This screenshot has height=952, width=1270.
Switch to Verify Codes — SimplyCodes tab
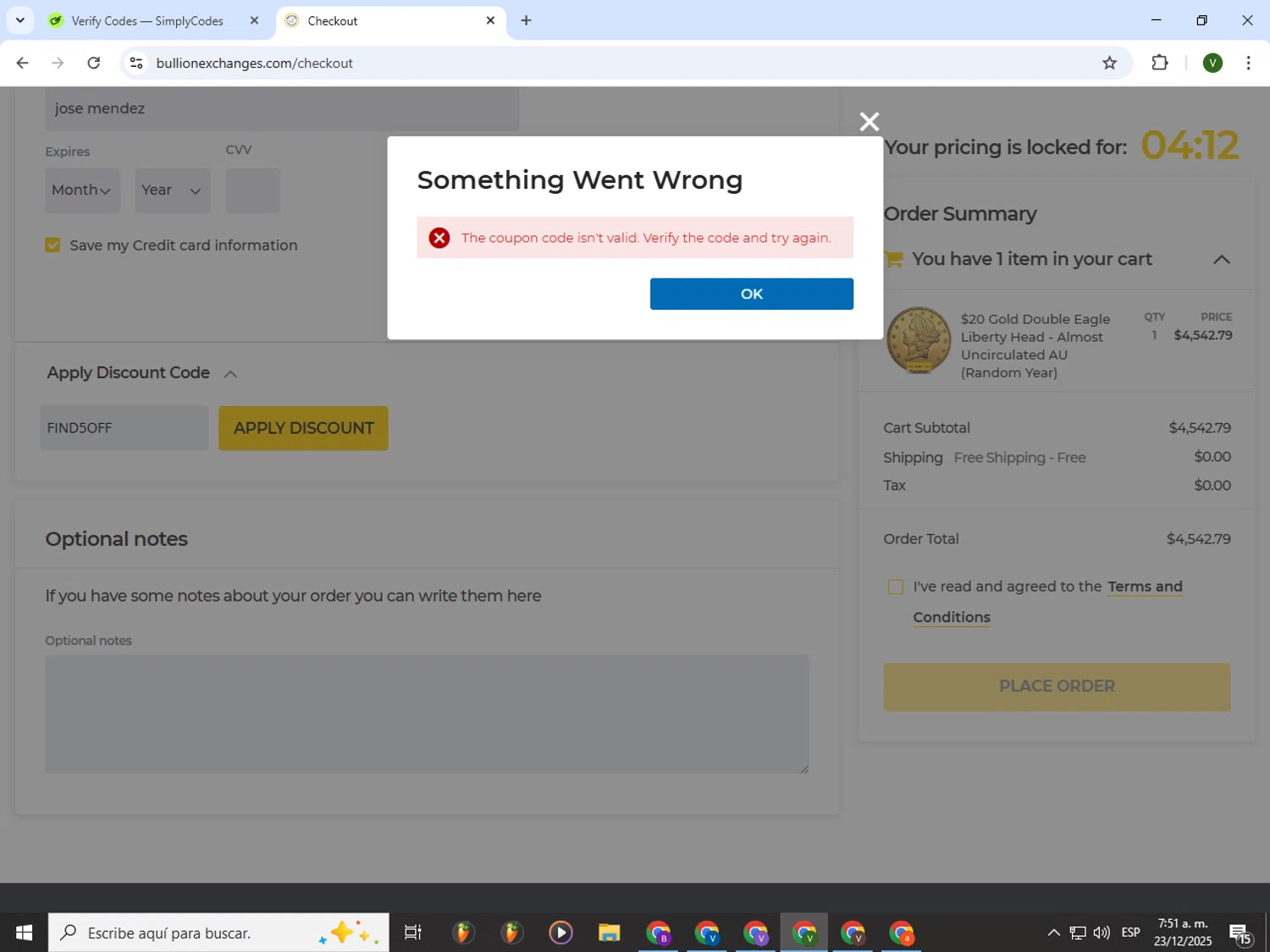(146, 20)
